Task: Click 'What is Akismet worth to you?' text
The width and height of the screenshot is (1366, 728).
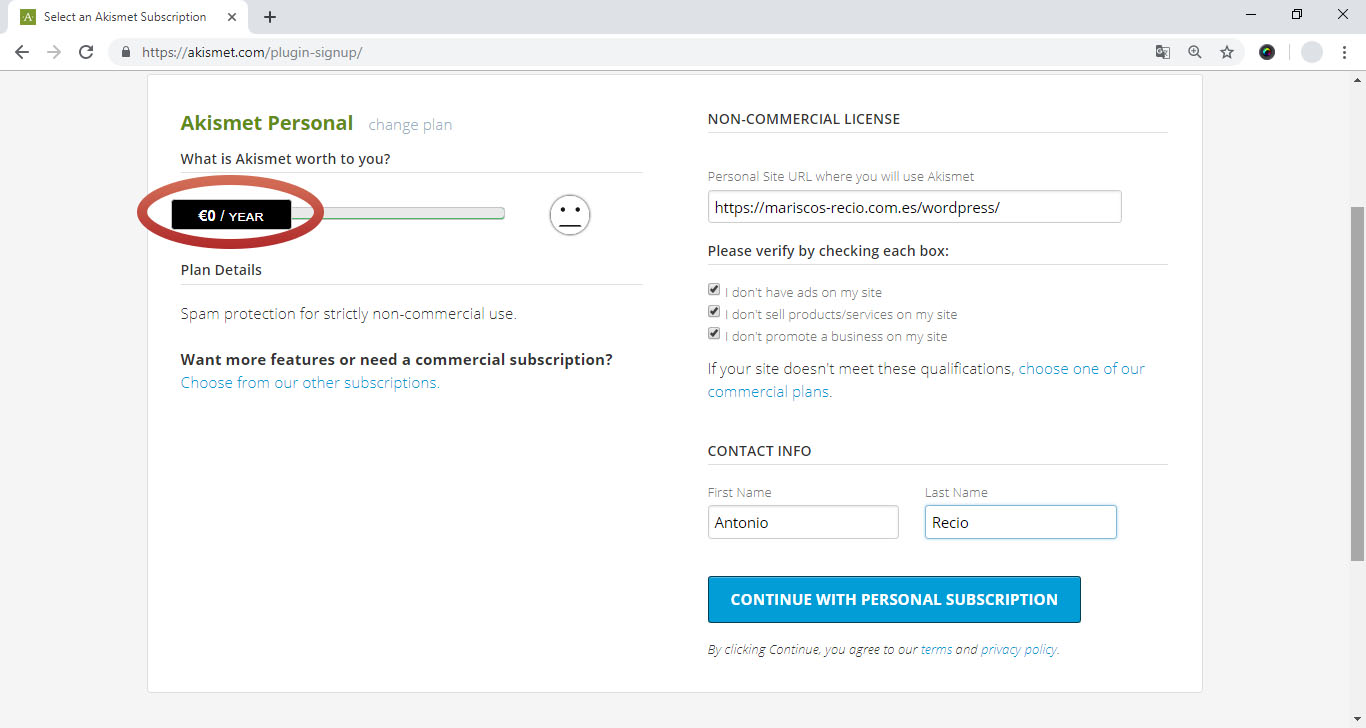Action: pyautogui.click(x=285, y=159)
